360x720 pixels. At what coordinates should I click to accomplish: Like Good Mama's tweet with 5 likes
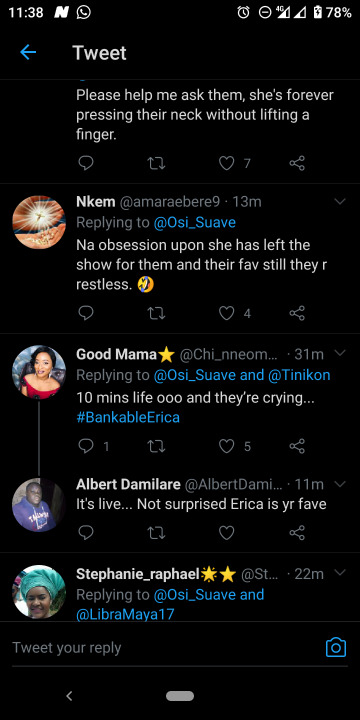point(226,446)
